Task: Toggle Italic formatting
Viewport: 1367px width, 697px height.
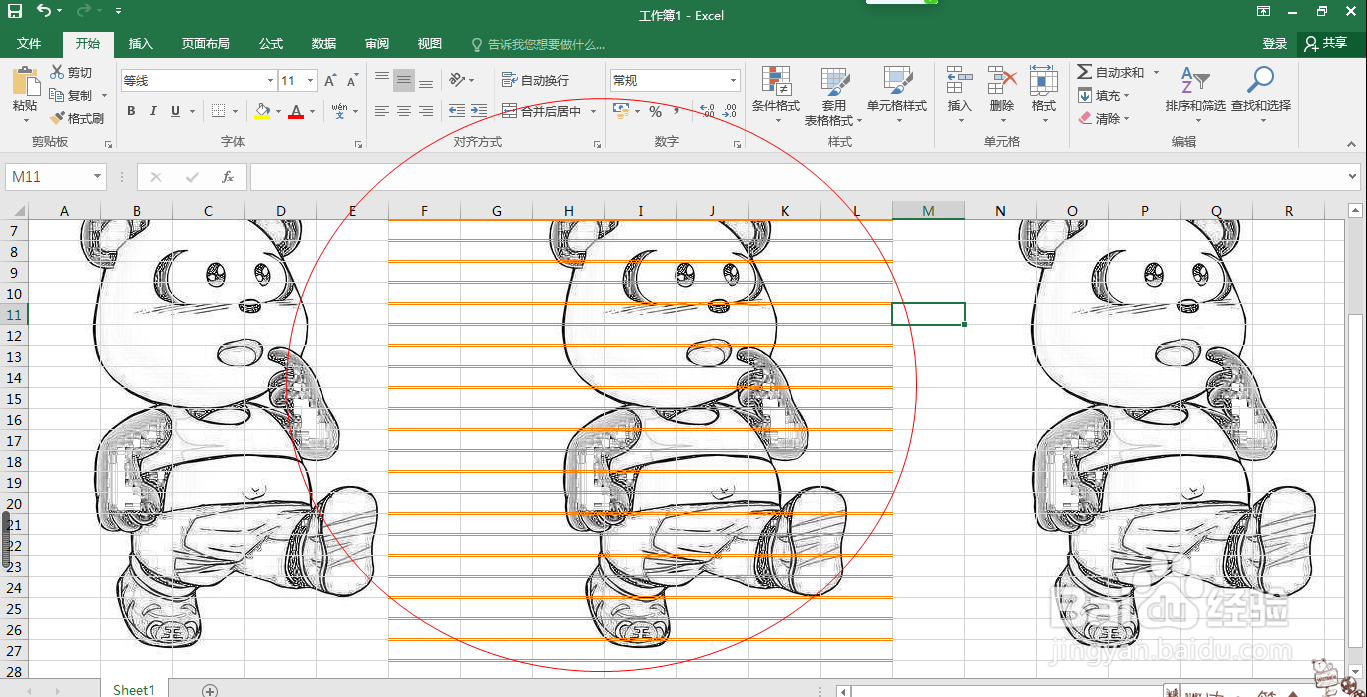Action: tap(153, 111)
